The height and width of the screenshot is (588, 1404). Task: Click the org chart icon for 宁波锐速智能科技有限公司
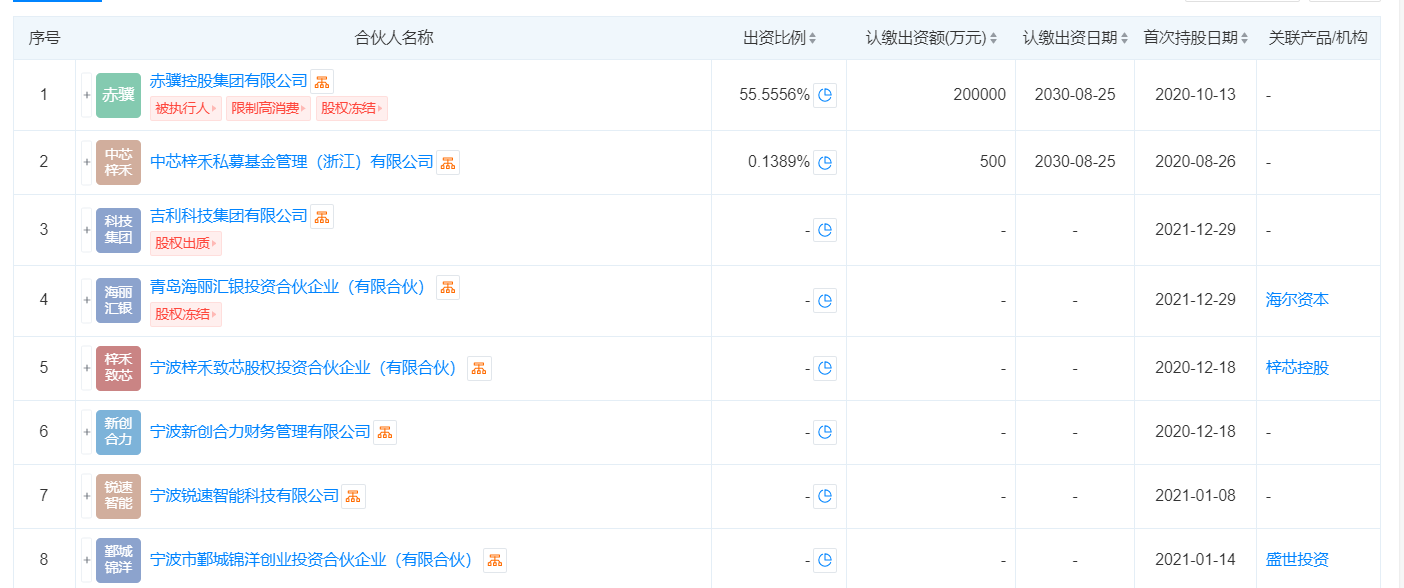click(353, 496)
